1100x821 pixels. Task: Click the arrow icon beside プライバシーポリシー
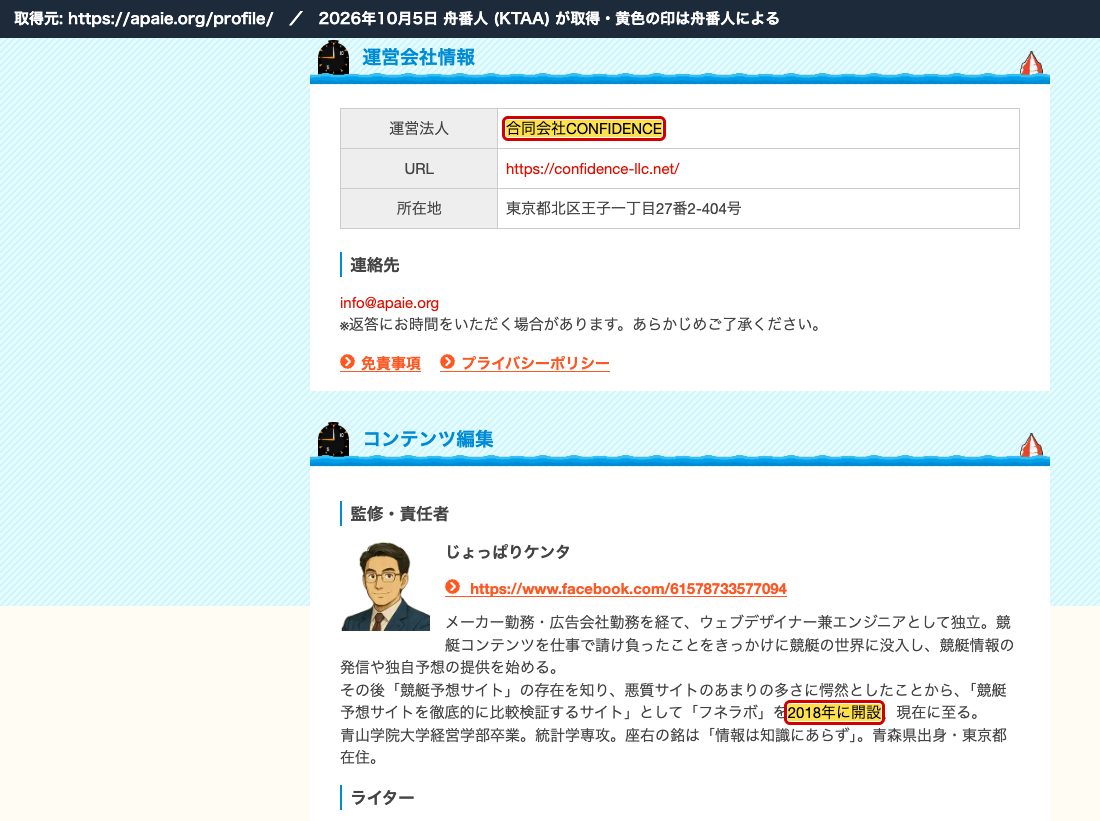[448, 362]
